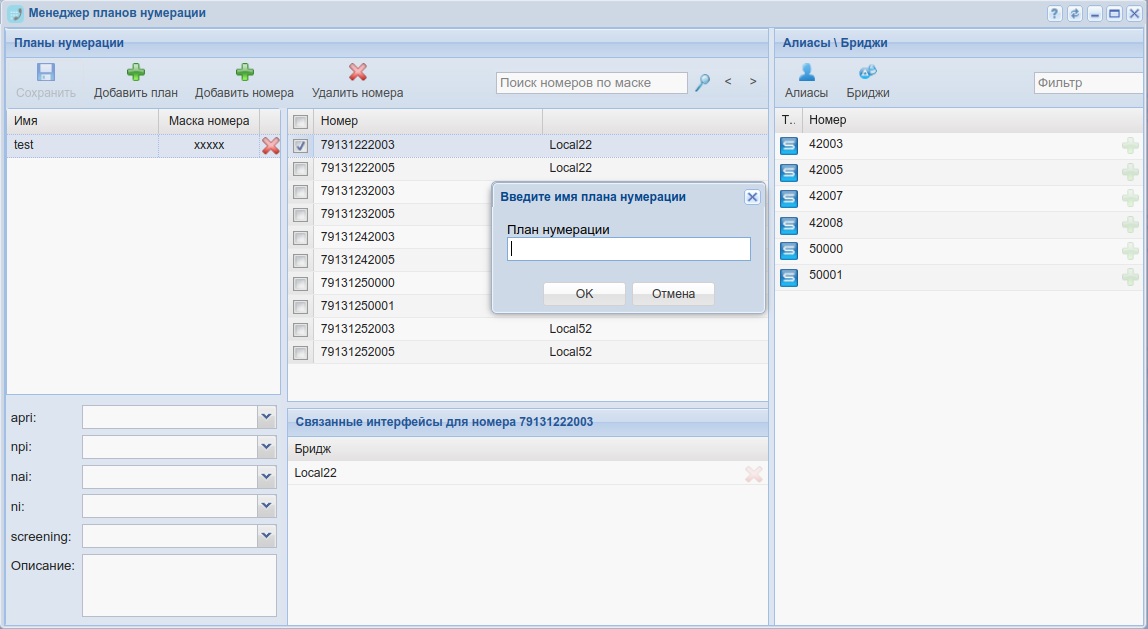
Task: Close the numbering plan name dialog
Action: click(752, 197)
